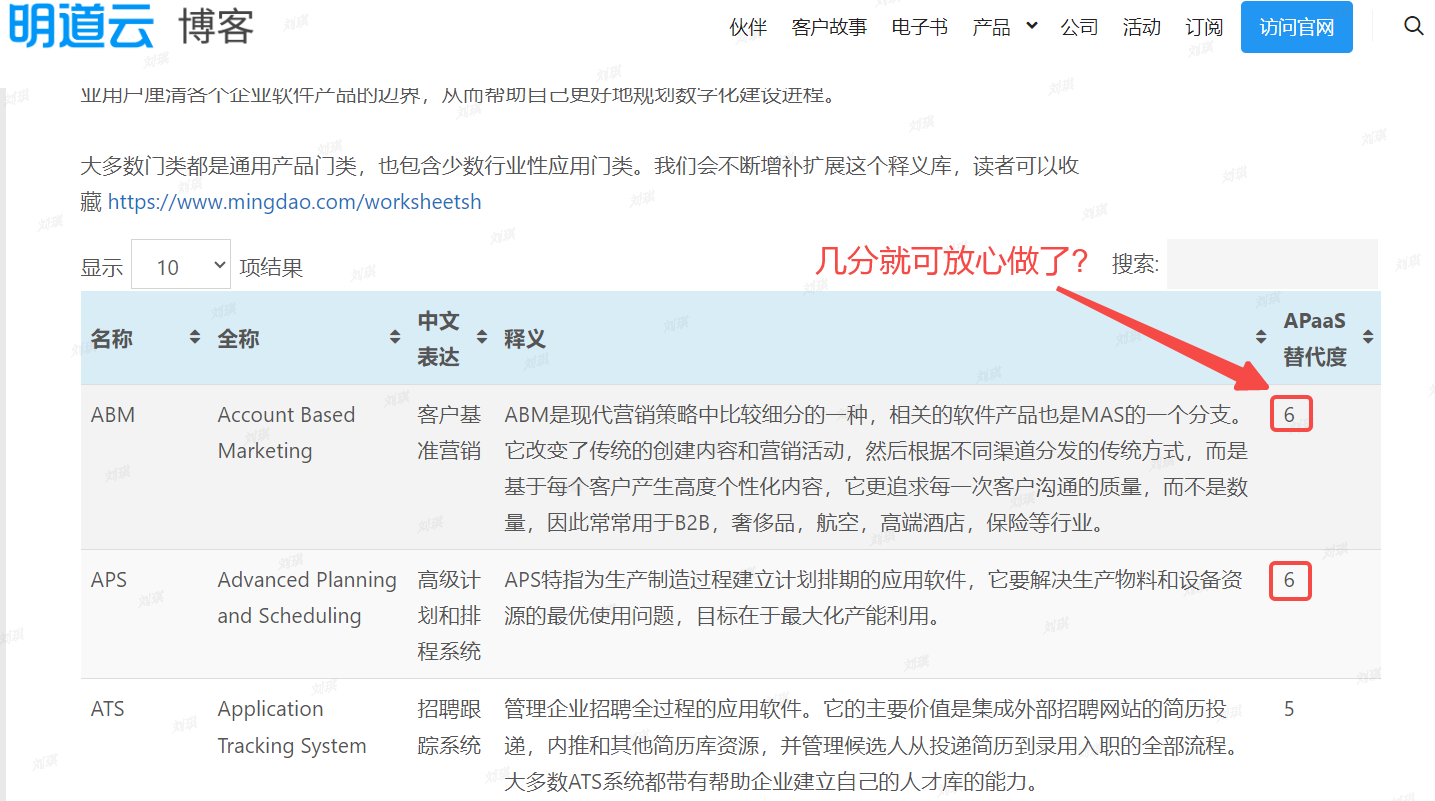The image size is (1435, 801).
Task: Click the 访问官网 button
Action: pos(1297,27)
